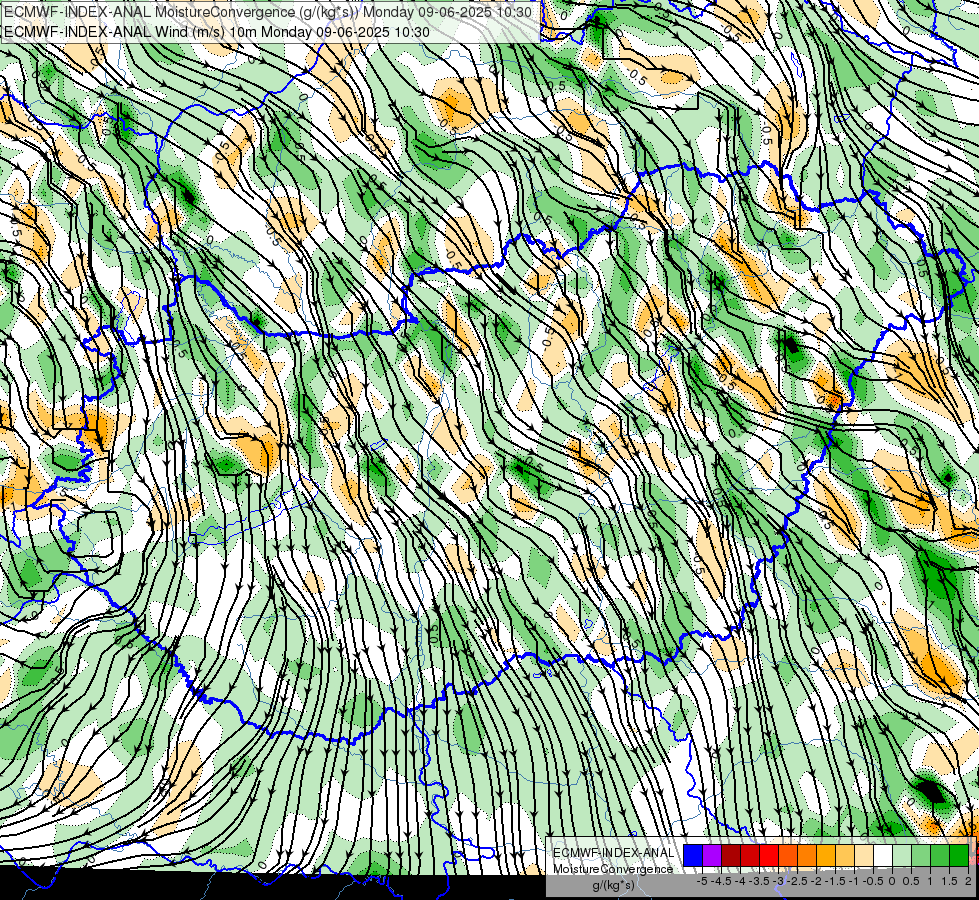Choose legend swatch between 0 and 0.5
Image resolution: width=979 pixels, height=900 pixels.
coord(902,856)
